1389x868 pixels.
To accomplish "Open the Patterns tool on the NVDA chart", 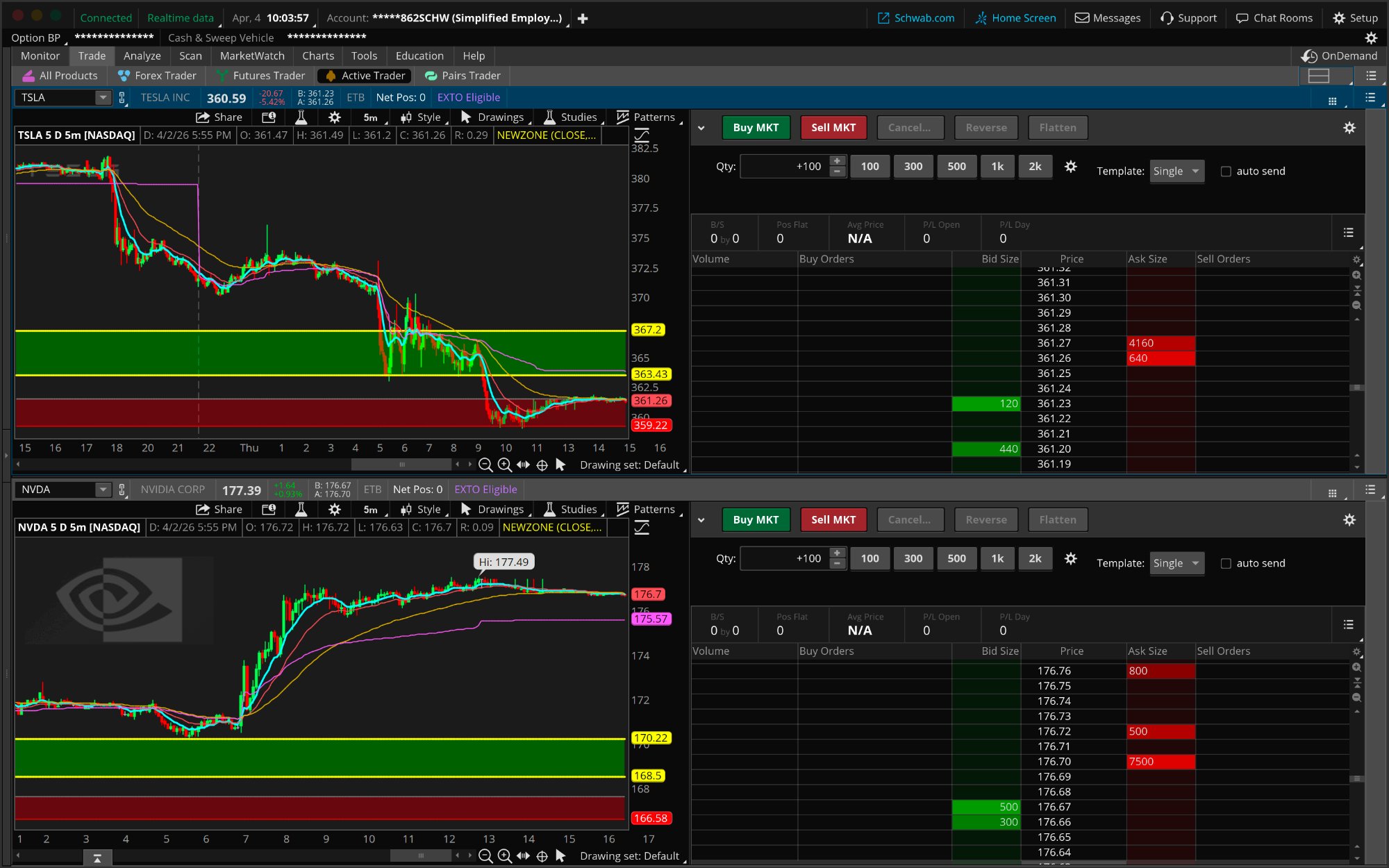I will [x=654, y=509].
